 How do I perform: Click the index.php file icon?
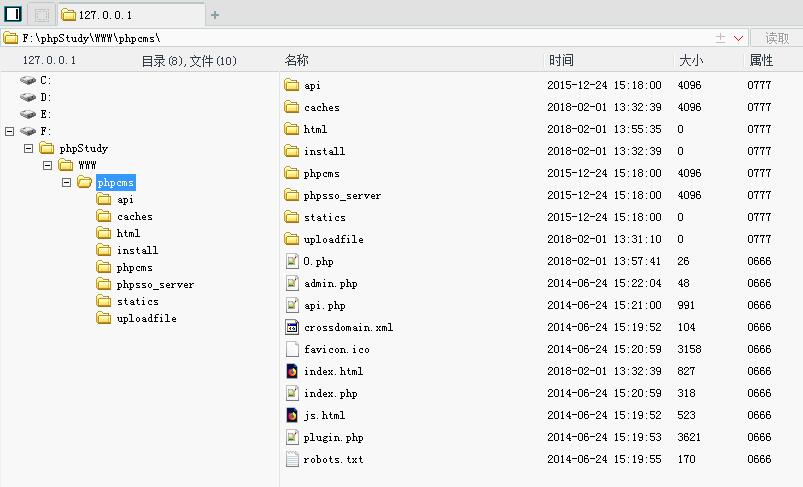[292, 393]
